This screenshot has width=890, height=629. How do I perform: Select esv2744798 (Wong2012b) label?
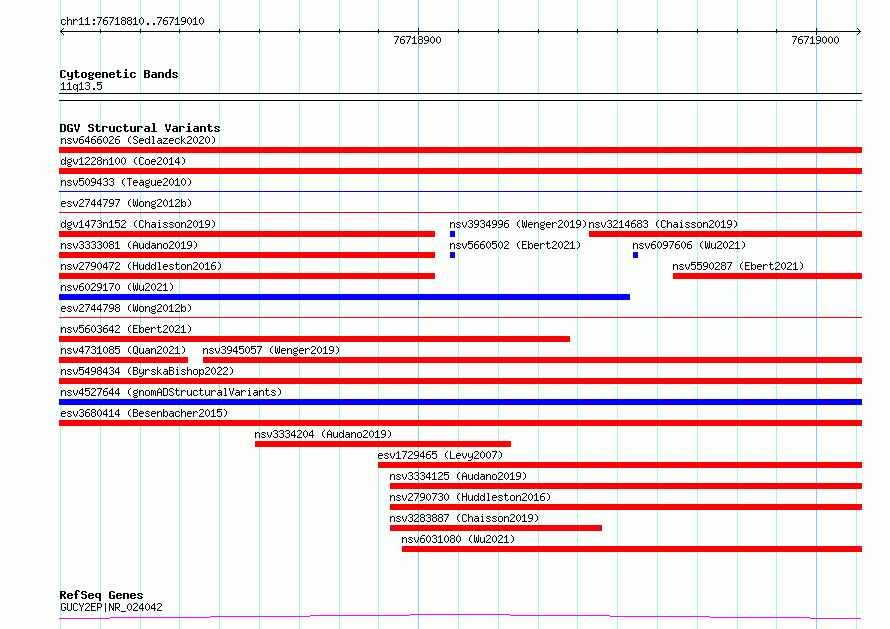[x=126, y=308]
